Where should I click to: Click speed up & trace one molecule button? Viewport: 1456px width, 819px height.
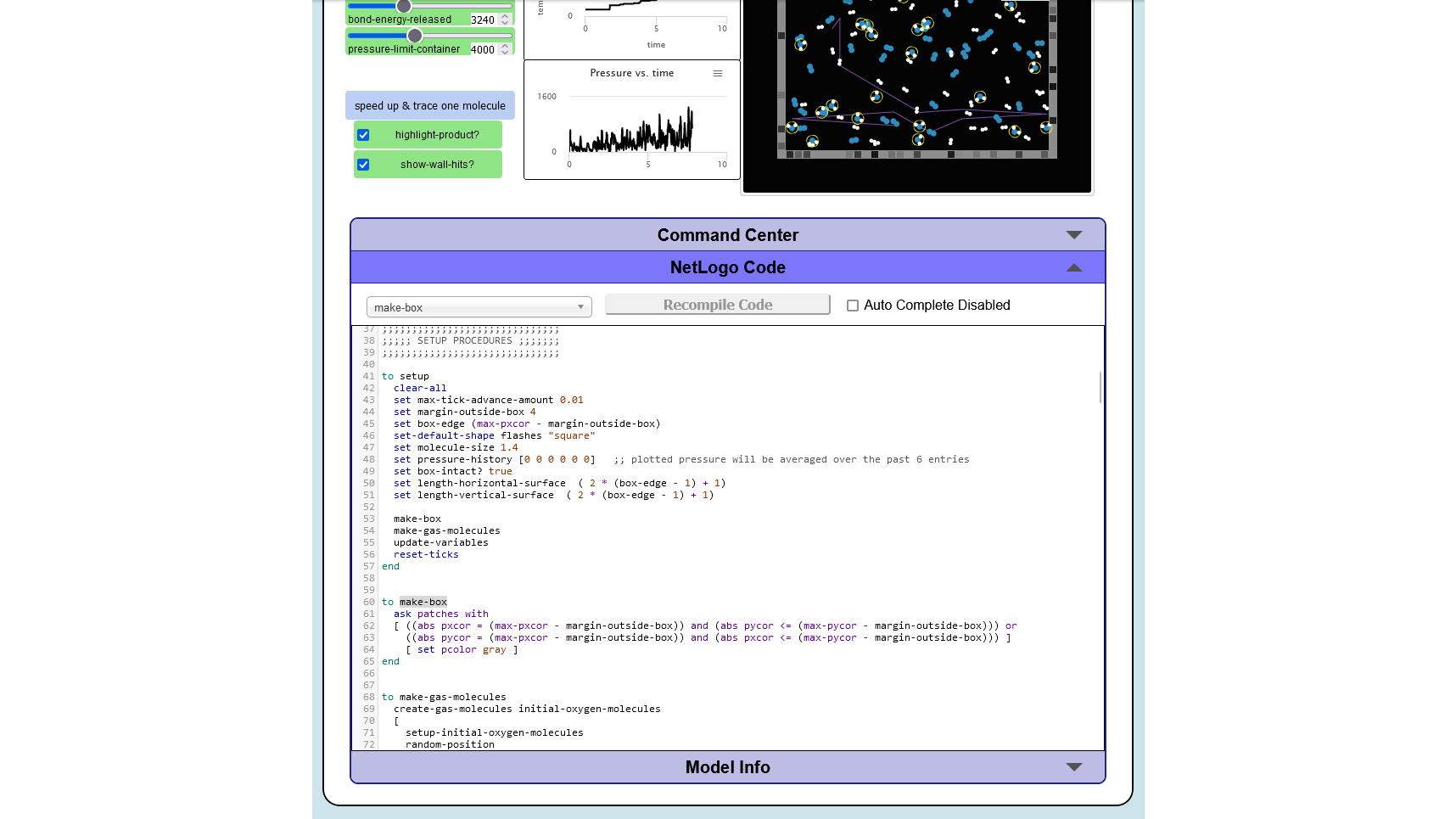click(430, 105)
